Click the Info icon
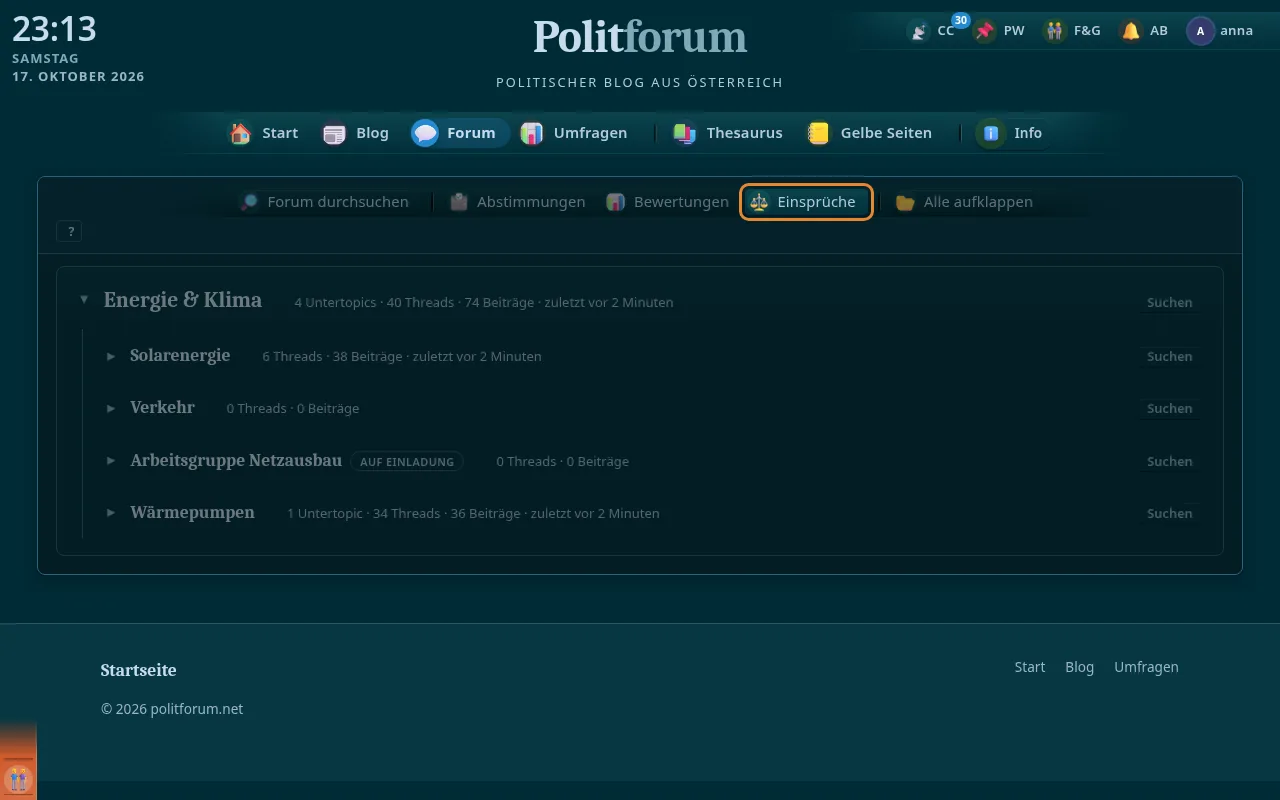The height and width of the screenshot is (800, 1280). (992, 133)
